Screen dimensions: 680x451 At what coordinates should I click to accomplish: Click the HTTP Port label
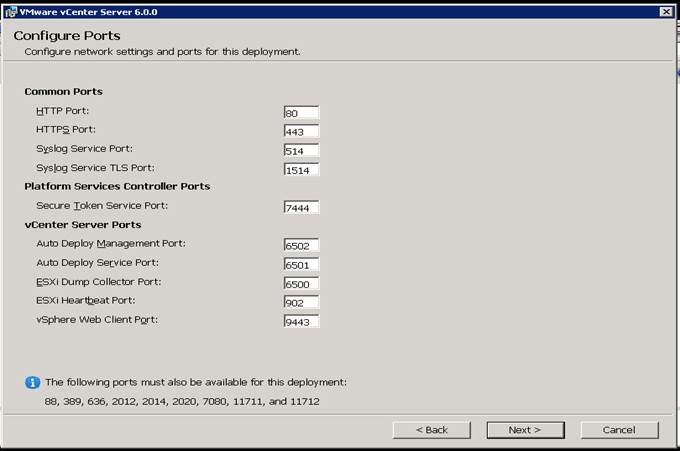tap(62, 111)
